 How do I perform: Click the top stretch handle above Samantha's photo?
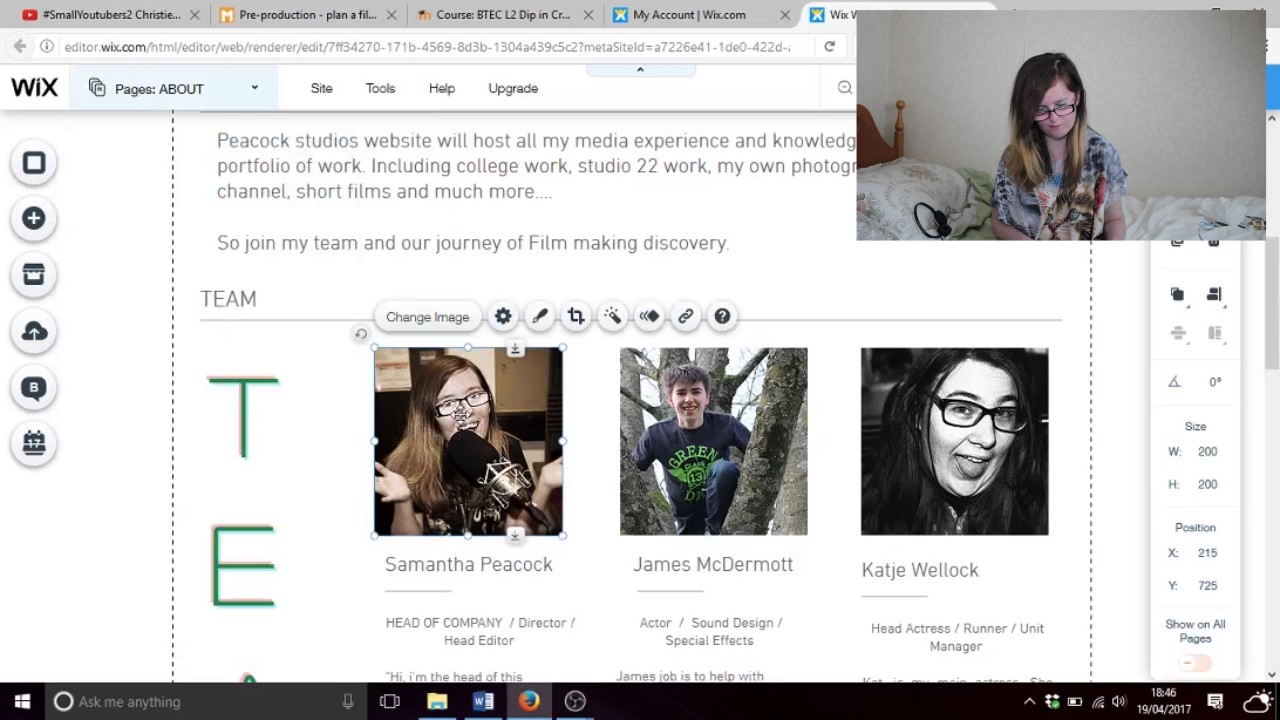(515, 348)
